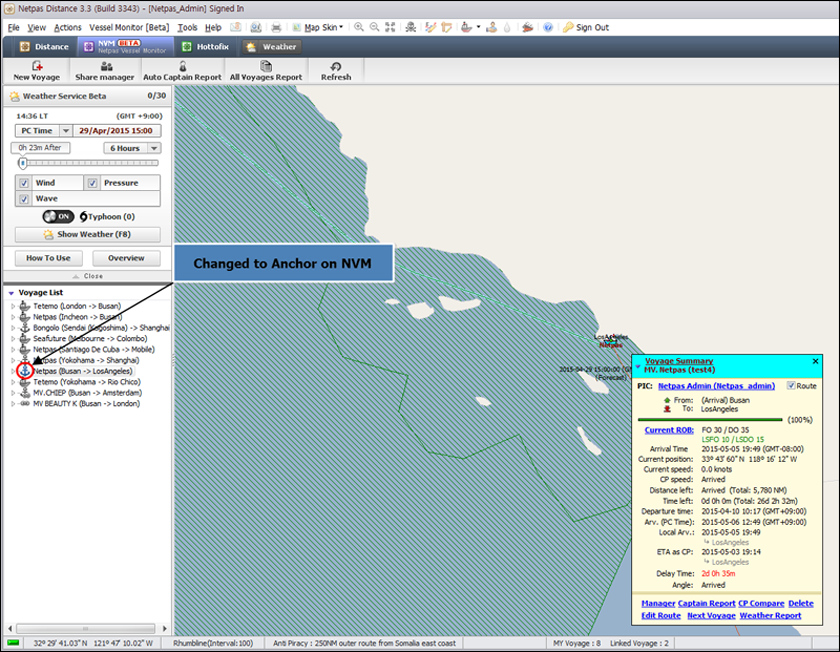Zoom in on the map with the magnifier plus icon
This screenshot has height=652, width=840.
tap(358, 27)
